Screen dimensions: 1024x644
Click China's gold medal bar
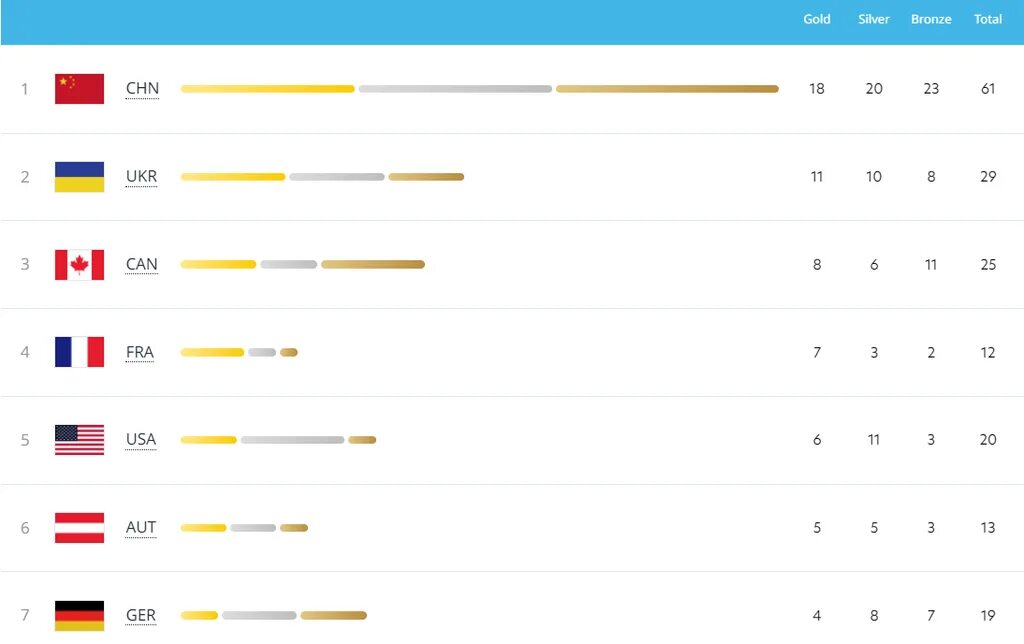point(267,89)
